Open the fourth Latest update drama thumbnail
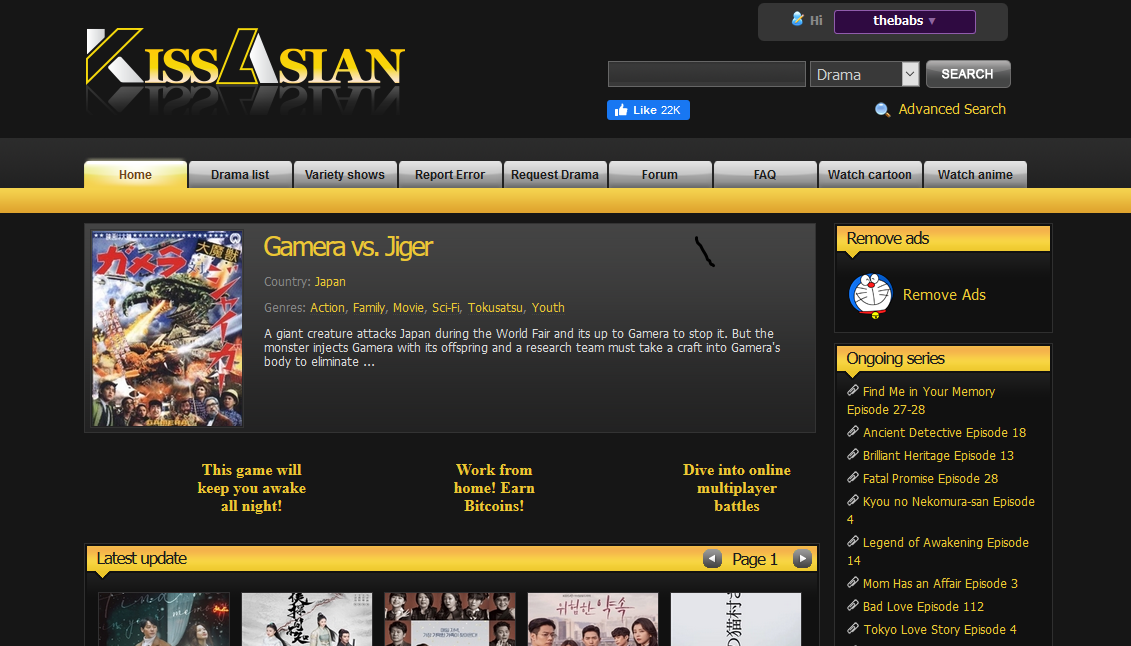The height and width of the screenshot is (646, 1131). [x=593, y=619]
